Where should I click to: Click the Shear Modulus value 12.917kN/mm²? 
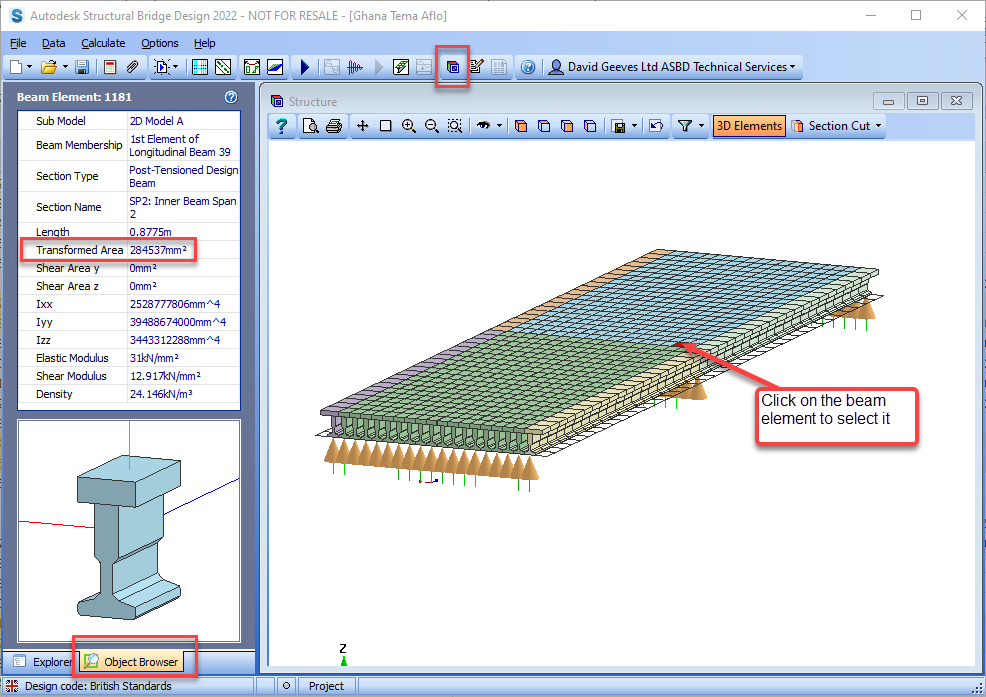[165, 376]
